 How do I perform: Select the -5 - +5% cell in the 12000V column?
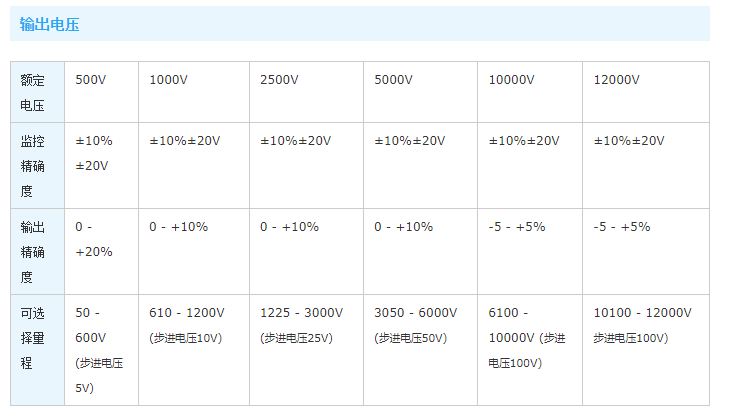622,227
